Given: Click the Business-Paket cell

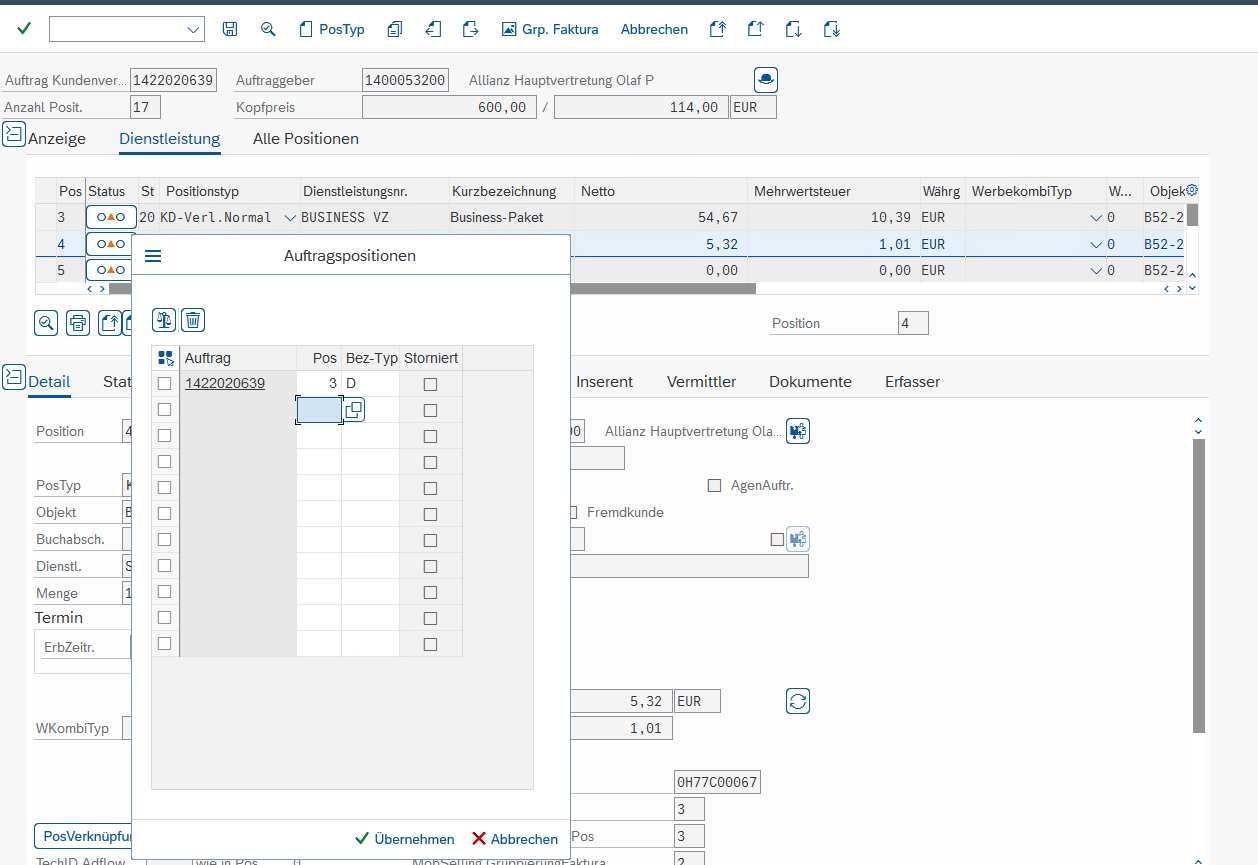Looking at the screenshot, I should coord(510,217).
